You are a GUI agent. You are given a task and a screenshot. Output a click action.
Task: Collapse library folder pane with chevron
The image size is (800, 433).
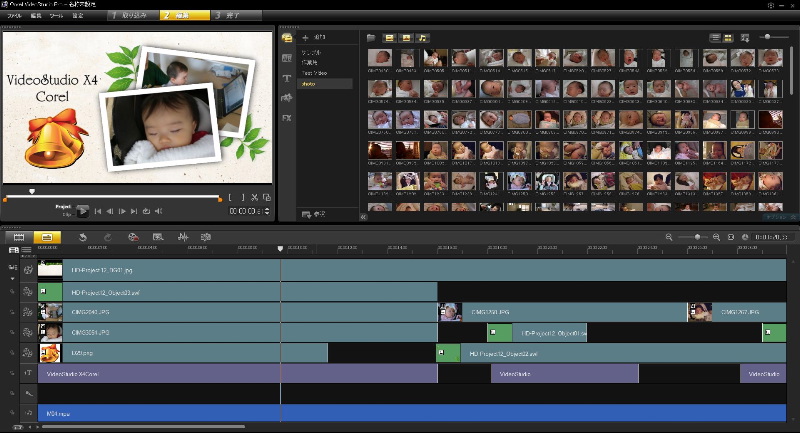point(362,215)
